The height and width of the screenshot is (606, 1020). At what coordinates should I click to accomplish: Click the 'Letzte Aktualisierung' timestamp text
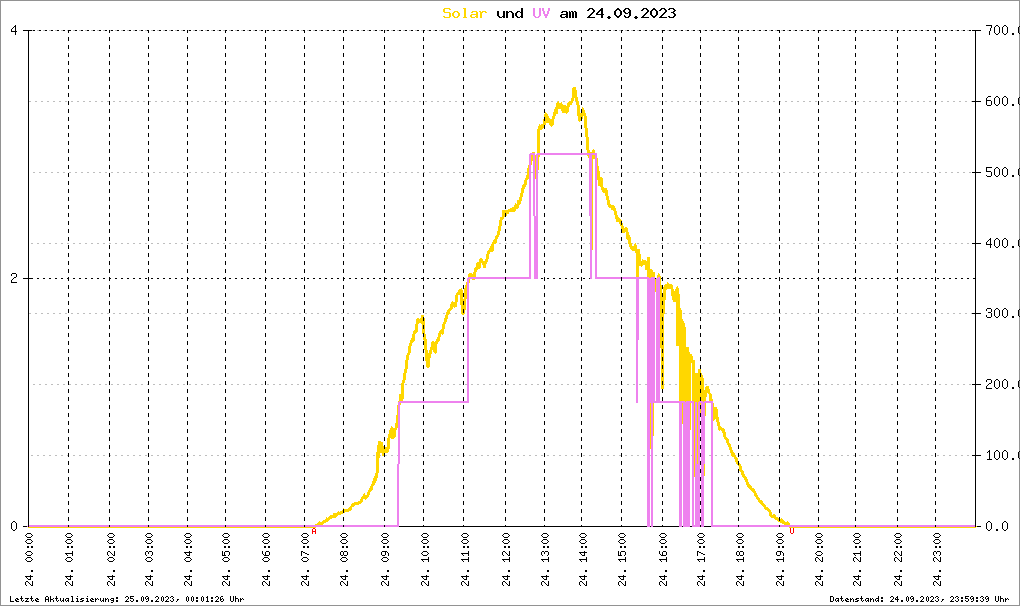click(x=127, y=599)
